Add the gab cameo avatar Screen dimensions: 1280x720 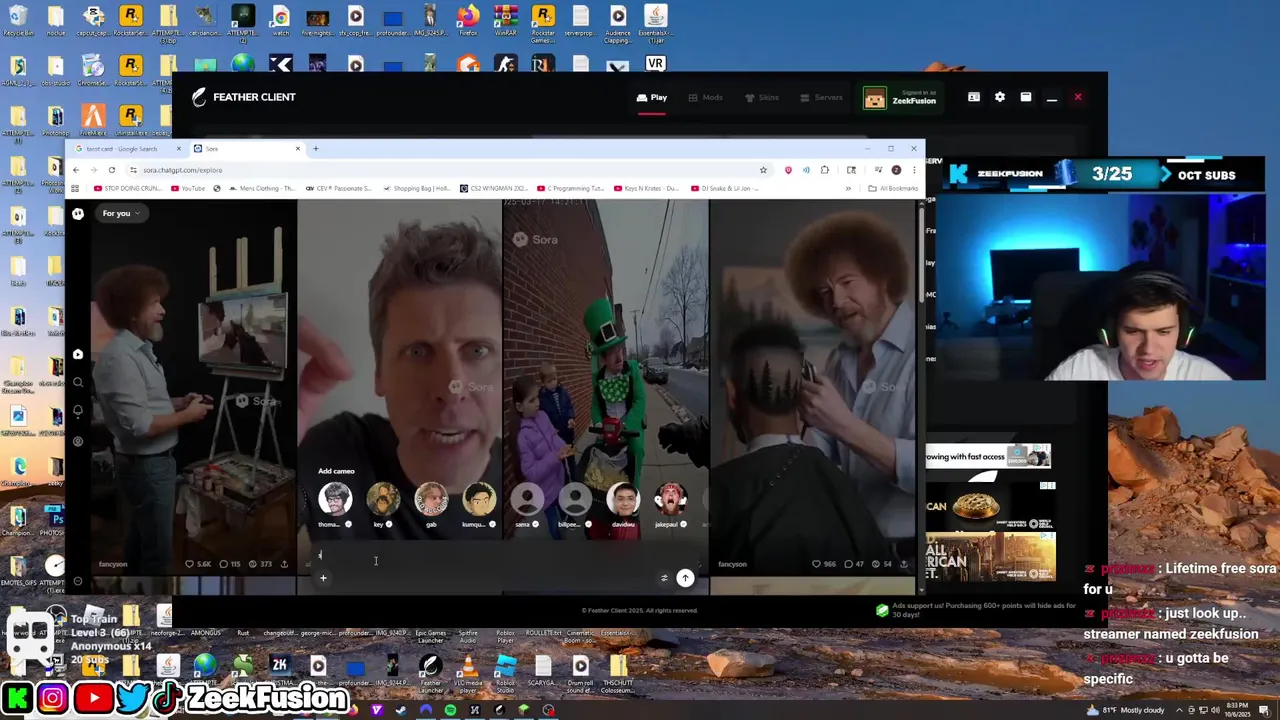(x=431, y=498)
